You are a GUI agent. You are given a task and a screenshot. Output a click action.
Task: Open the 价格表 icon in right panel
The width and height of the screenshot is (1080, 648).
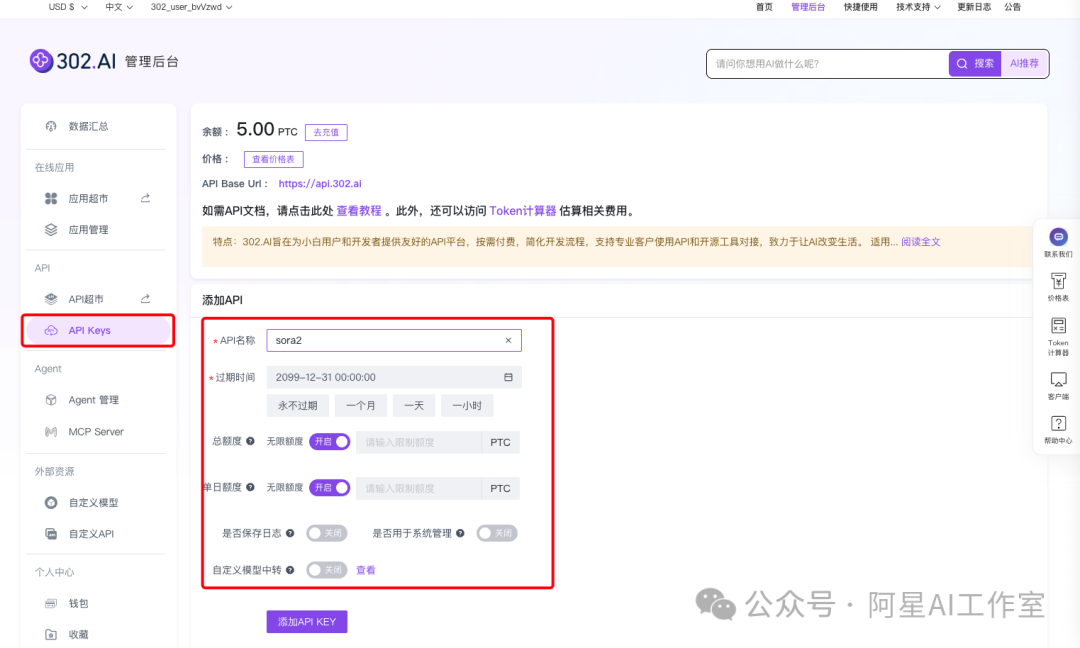click(x=1058, y=282)
